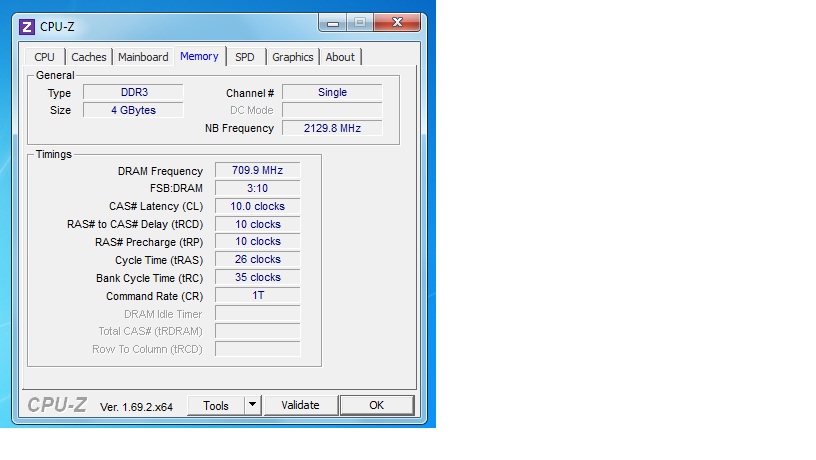Image resolution: width=816 pixels, height=460 pixels.
Task: Click the CPU-Z purple Z title icon
Action: (27, 27)
